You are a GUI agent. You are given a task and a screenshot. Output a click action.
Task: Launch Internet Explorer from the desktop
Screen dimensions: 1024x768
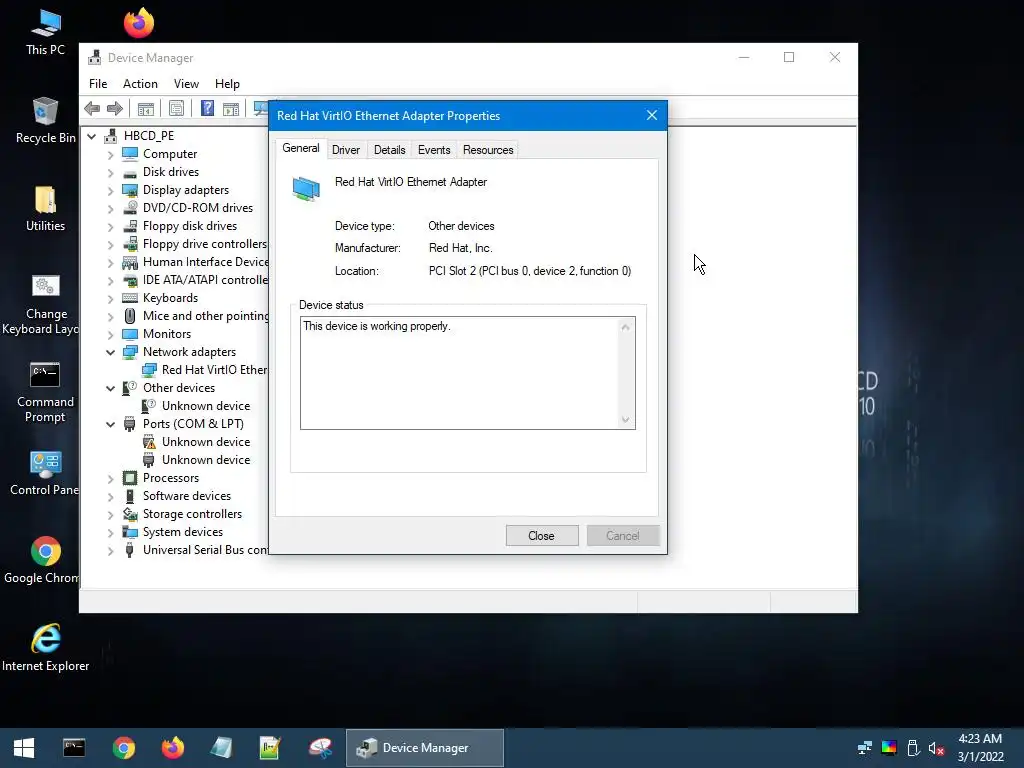46,648
